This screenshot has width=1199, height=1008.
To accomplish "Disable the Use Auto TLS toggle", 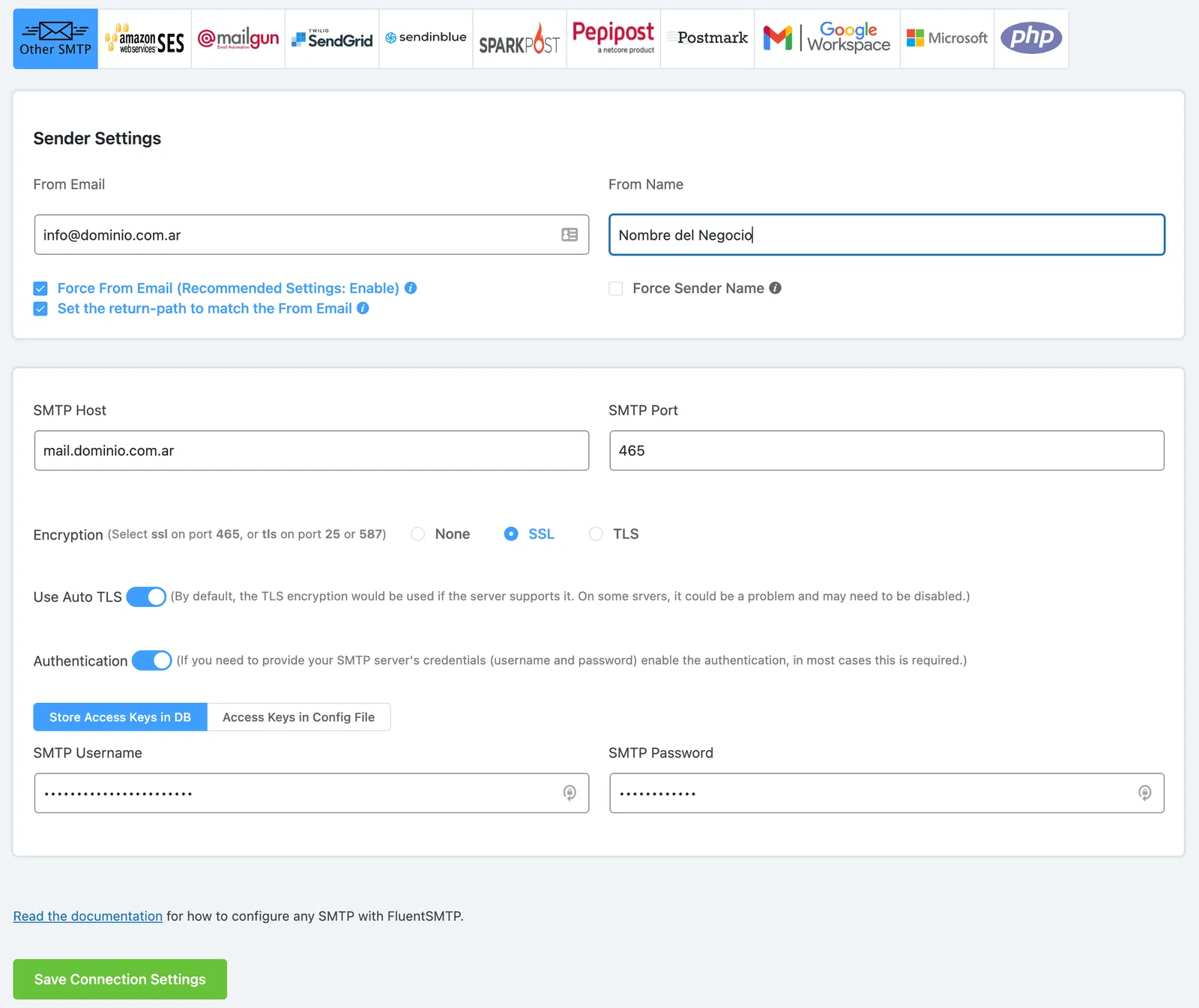I will [146, 597].
